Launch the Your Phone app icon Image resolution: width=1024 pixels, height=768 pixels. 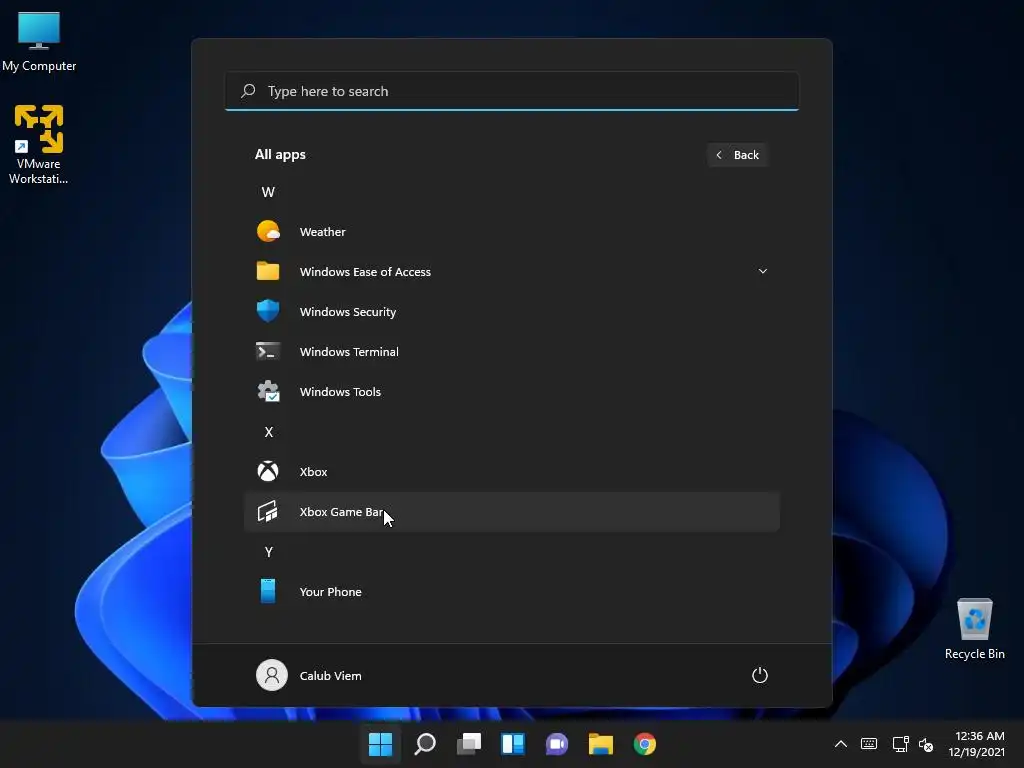pyautogui.click(x=268, y=591)
